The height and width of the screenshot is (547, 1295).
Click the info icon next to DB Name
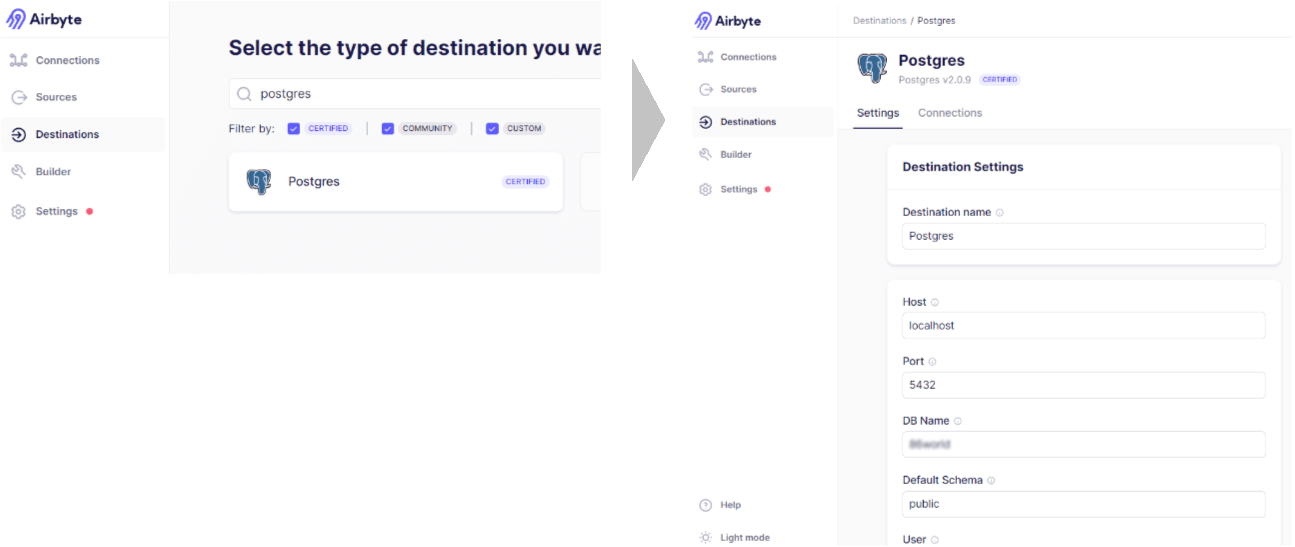pyautogui.click(x=958, y=421)
